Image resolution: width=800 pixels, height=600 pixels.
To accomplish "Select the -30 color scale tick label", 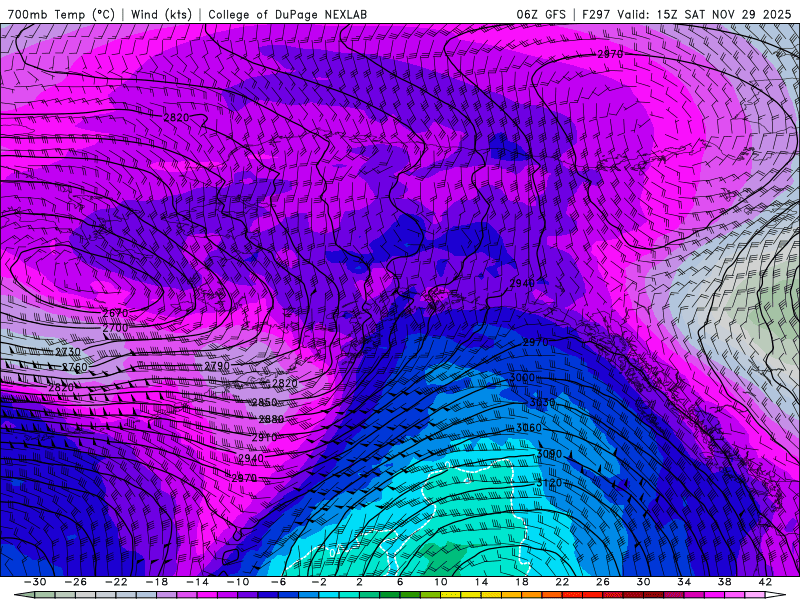I will [x=35, y=582].
